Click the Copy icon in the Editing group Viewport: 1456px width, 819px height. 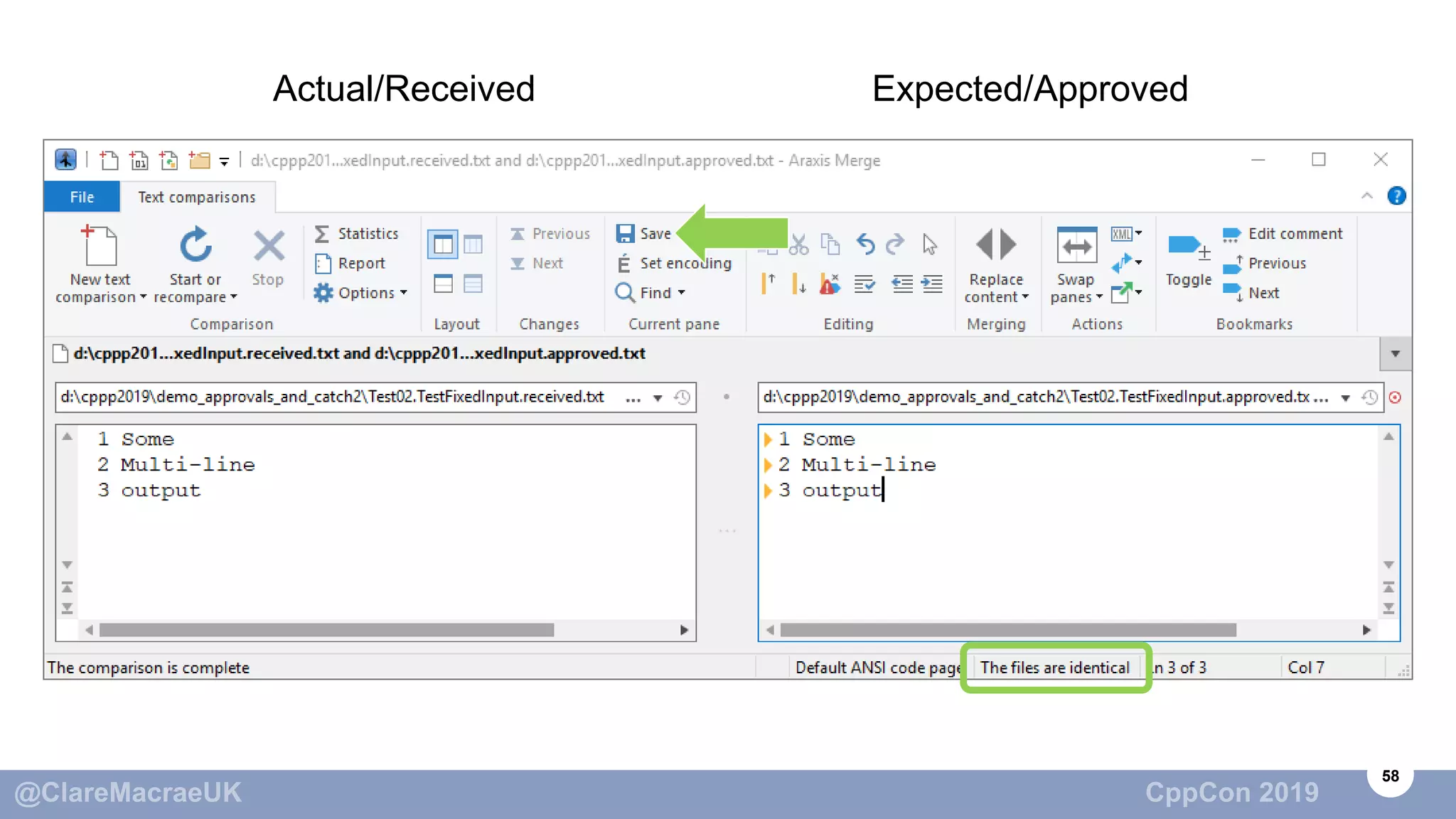830,245
